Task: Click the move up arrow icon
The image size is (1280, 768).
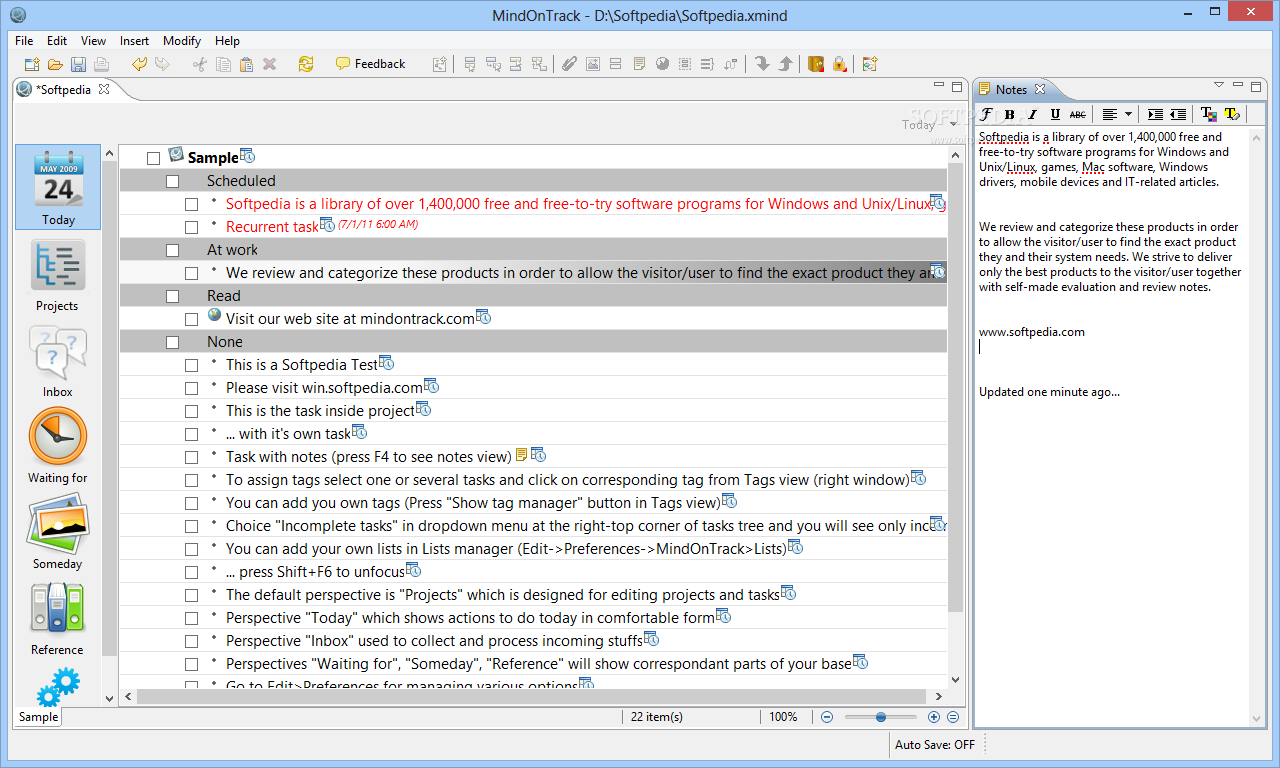Action: click(786, 64)
